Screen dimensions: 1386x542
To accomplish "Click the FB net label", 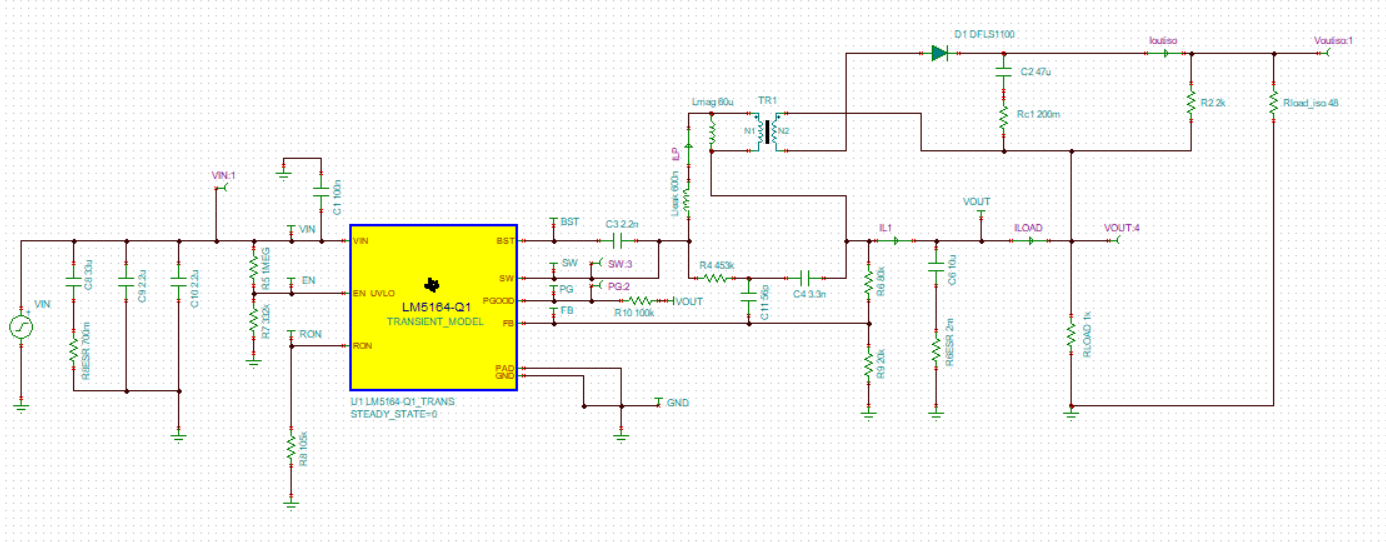I will coord(567,311).
